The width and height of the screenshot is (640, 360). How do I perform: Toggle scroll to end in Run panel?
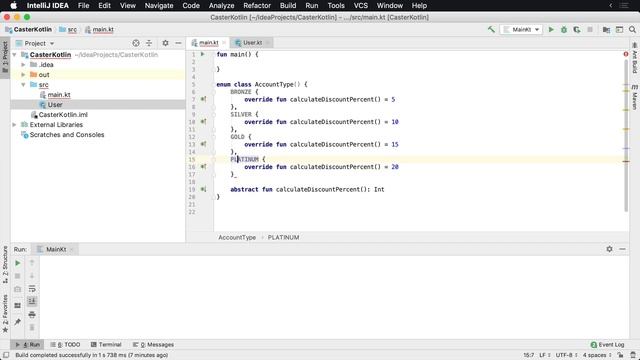pos(32,302)
